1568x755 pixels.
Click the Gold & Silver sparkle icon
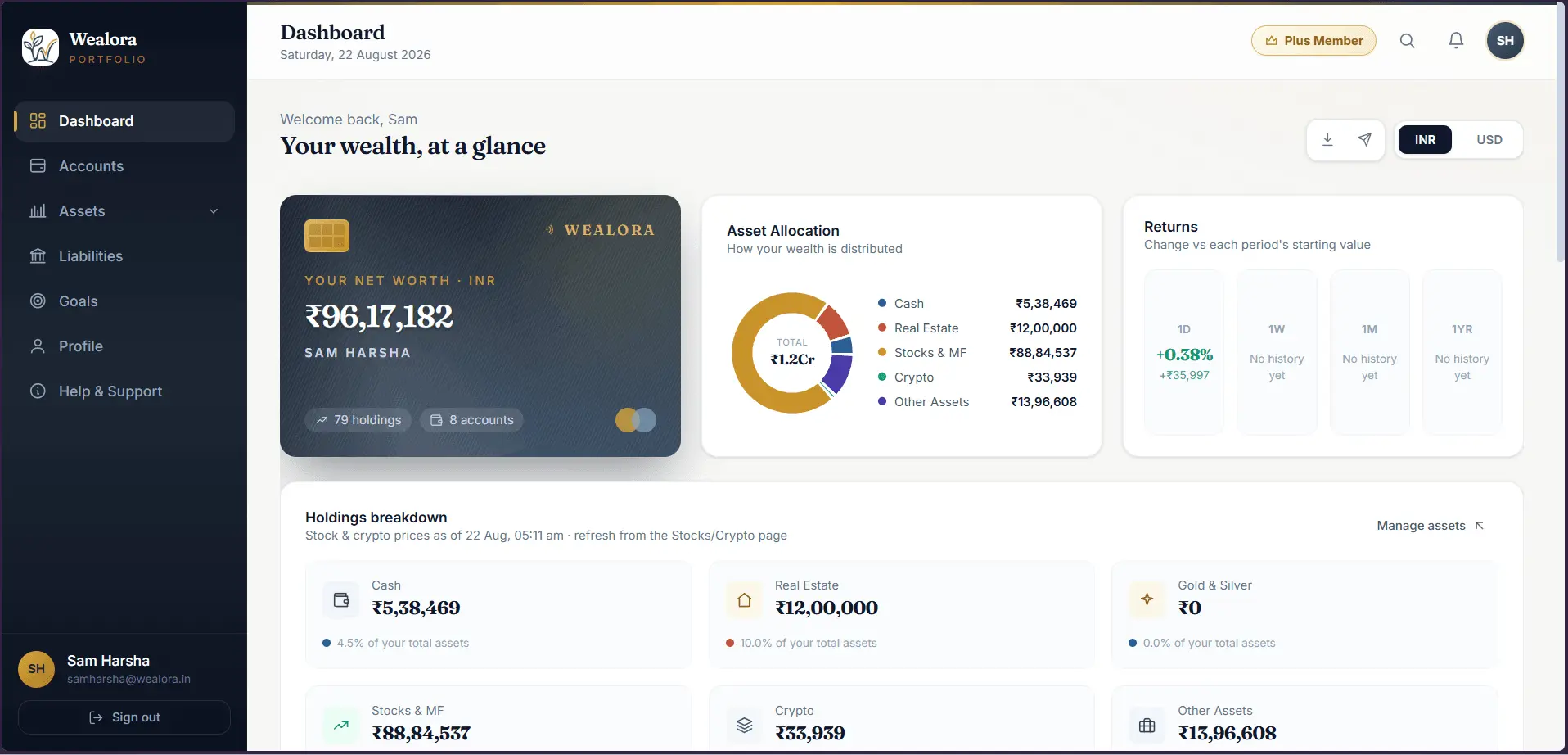click(1147, 600)
